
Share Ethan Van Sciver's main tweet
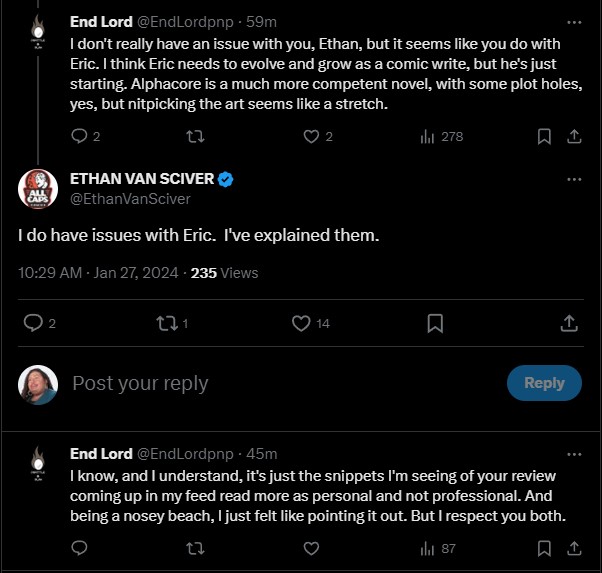pyautogui.click(x=569, y=323)
